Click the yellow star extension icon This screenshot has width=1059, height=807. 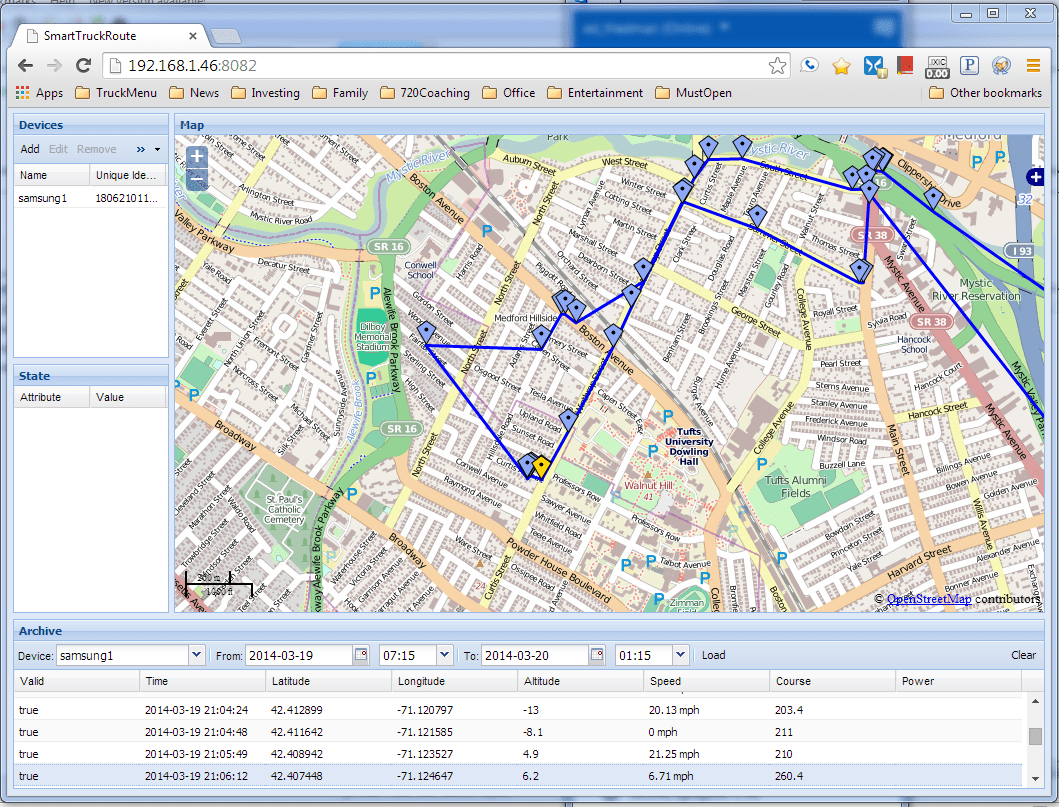(842, 66)
